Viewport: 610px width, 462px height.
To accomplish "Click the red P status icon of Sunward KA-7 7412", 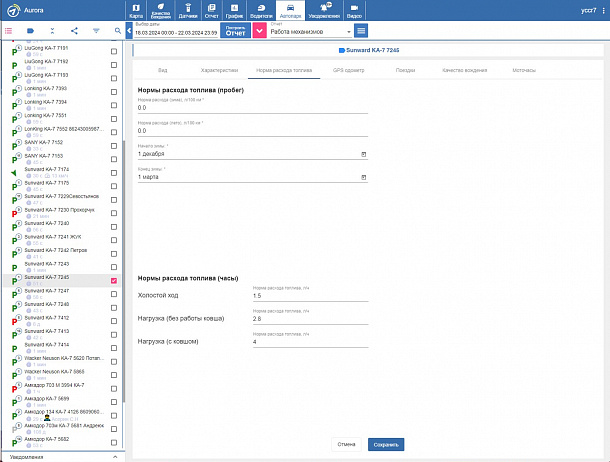I will pos(14,322).
